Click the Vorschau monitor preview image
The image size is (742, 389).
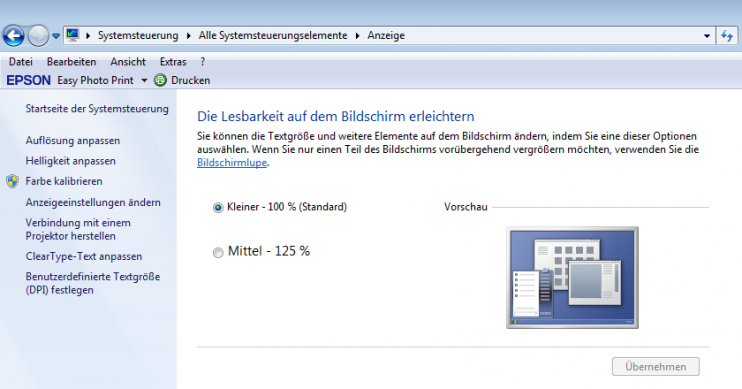pyautogui.click(x=572, y=277)
